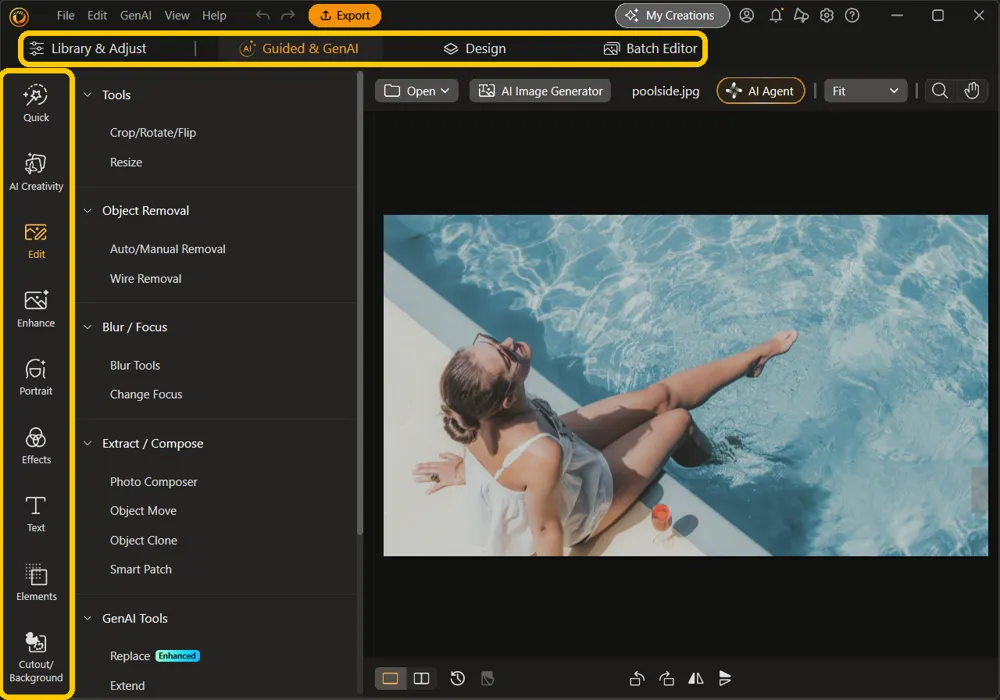
Task: Open notifications bell icon
Action: pos(776,15)
